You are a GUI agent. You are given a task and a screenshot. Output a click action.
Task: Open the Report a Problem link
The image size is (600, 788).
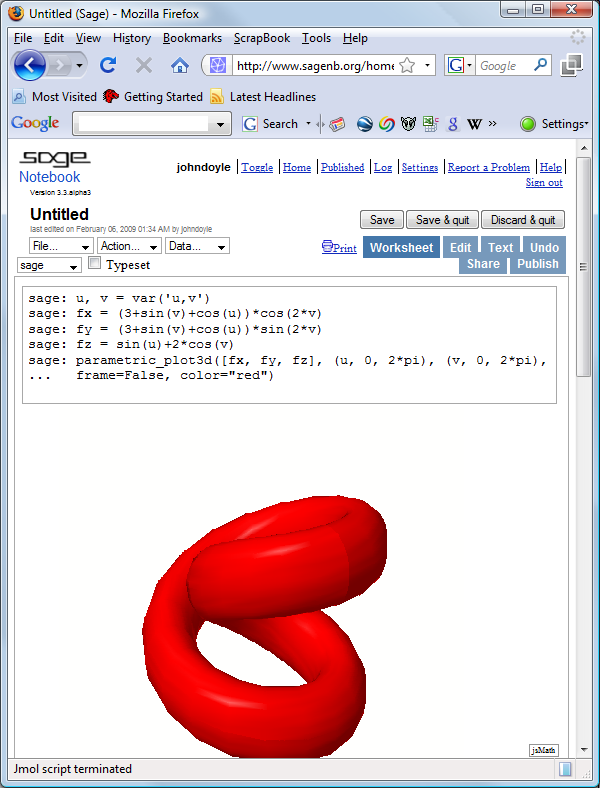(x=488, y=167)
